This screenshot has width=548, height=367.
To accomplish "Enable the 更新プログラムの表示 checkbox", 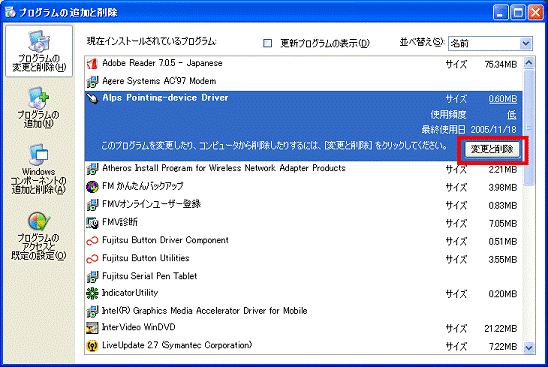I will pyautogui.click(x=267, y=43).
